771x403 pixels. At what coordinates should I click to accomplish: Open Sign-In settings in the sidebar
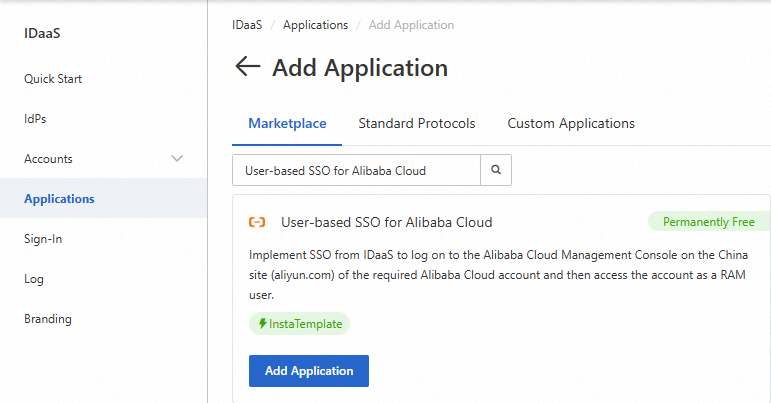(x=43, y=239)
